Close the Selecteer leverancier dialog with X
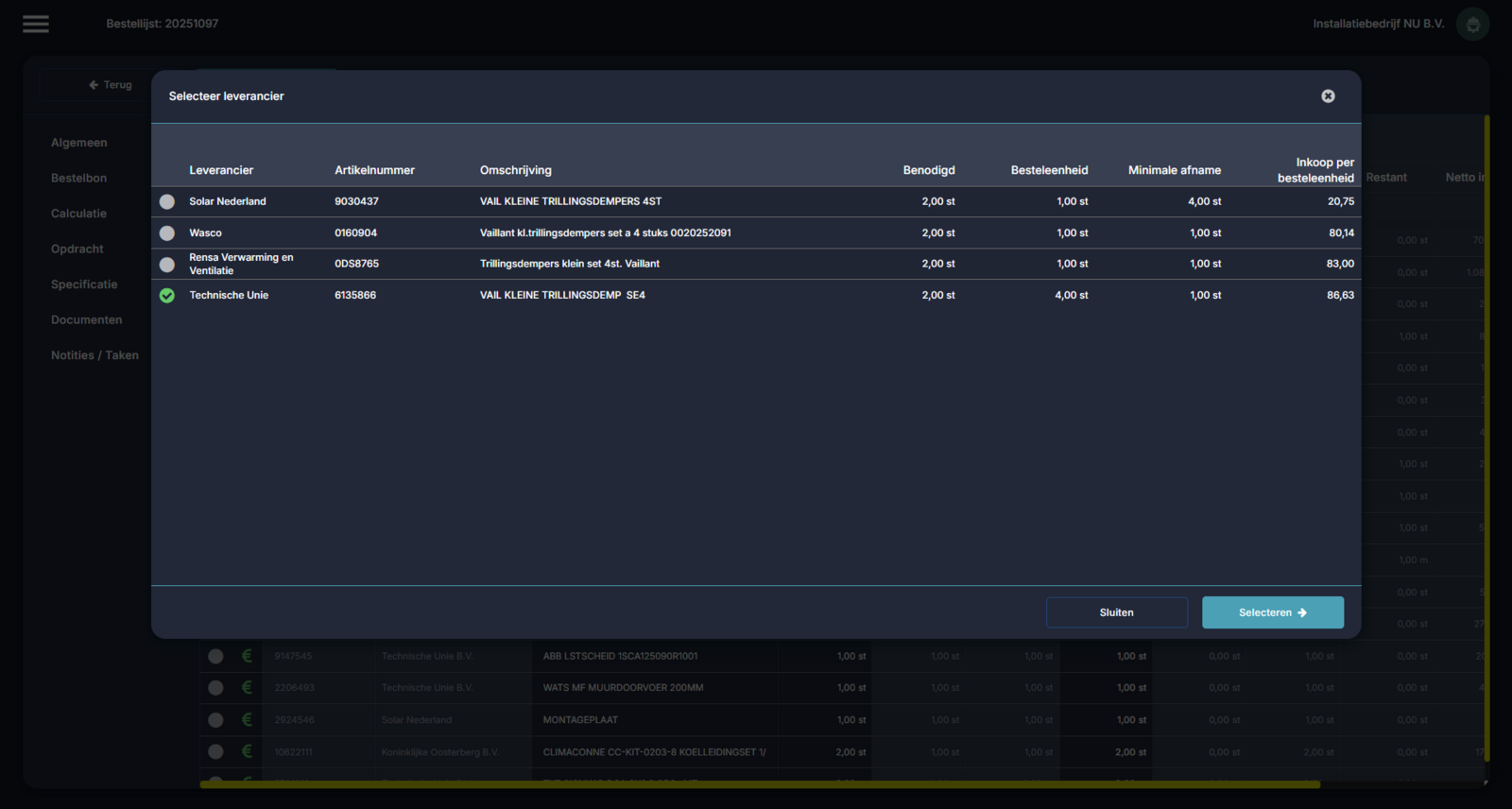The image size is (1512, 809). [x=1328, y=96]
